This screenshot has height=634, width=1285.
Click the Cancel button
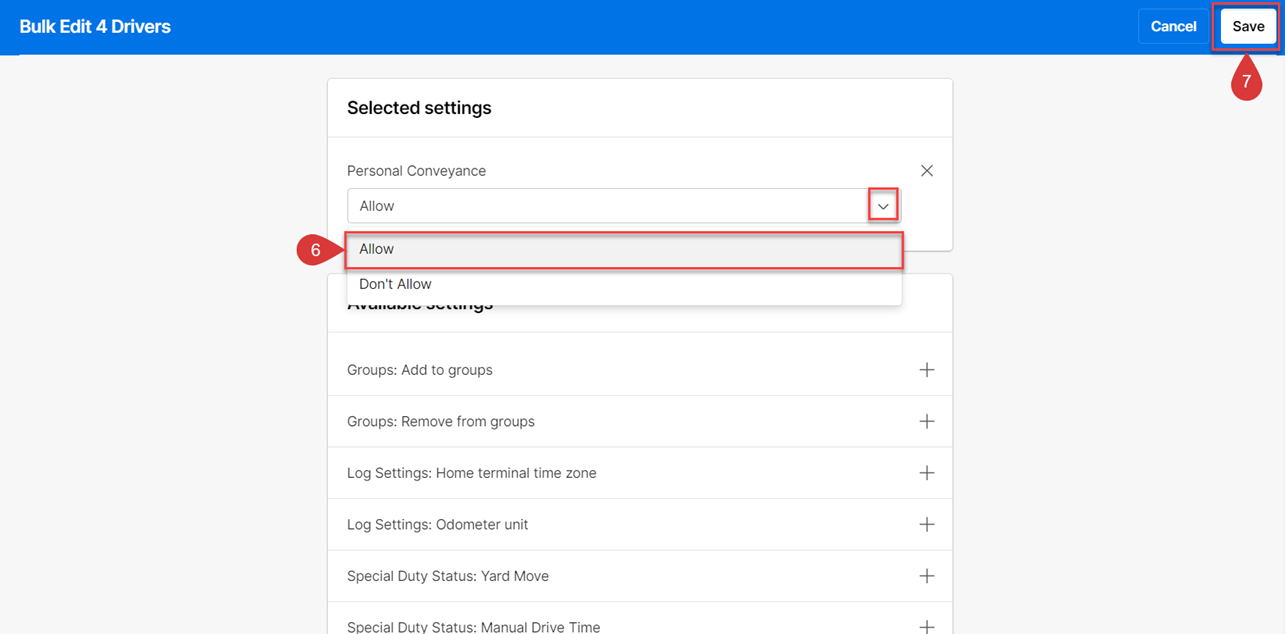1173,27
